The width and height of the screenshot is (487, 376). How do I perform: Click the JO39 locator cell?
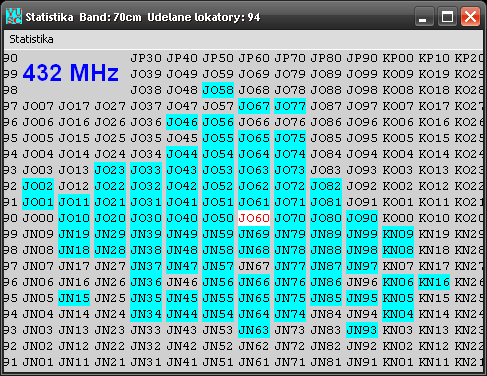point(146,74)
